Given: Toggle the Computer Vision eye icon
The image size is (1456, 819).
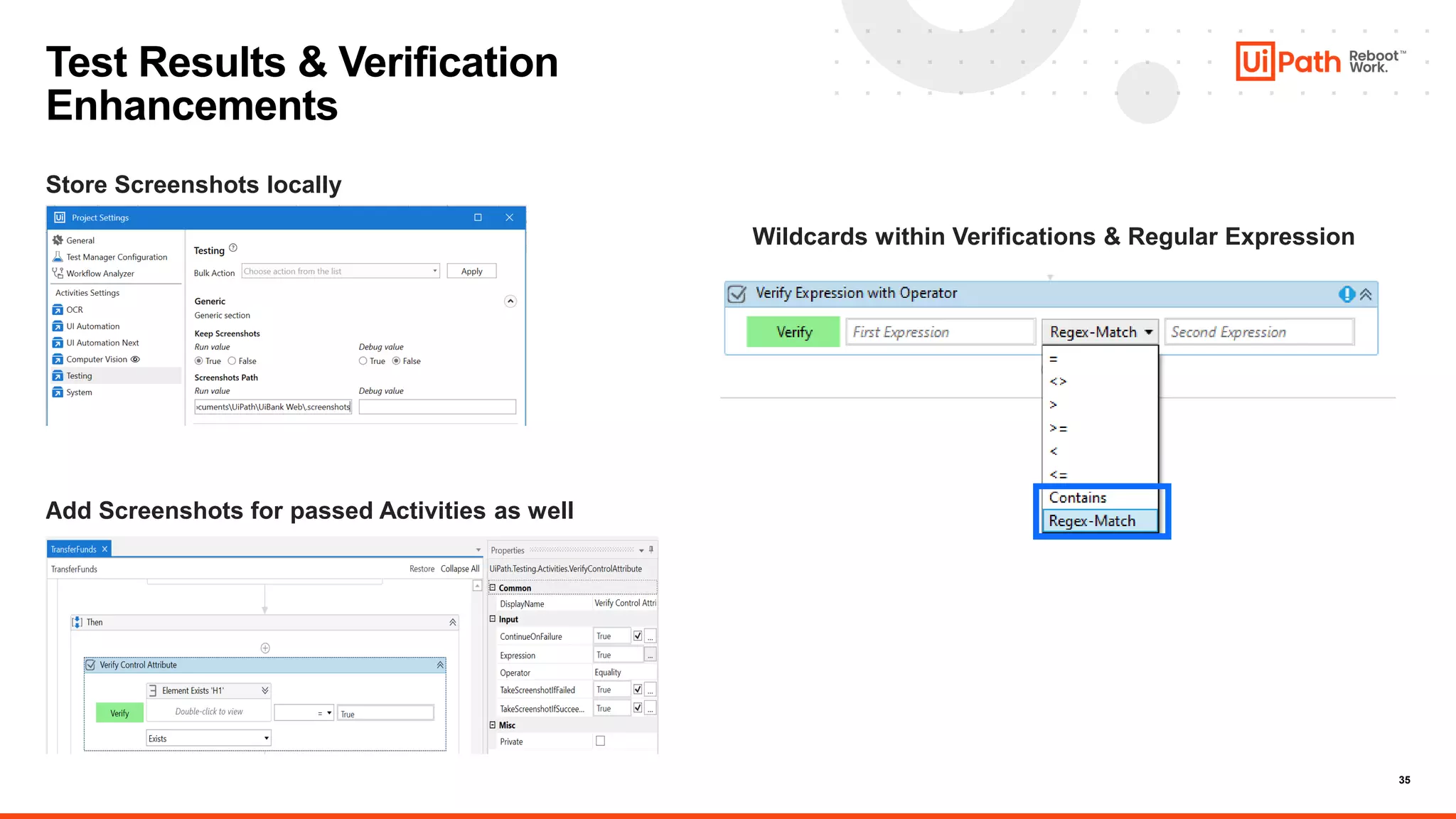Looking at the screenshot, I should click(135, 359).
